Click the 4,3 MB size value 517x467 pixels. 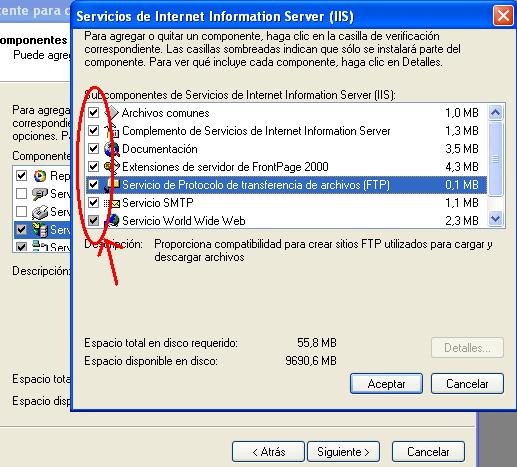tap(462, 167)
